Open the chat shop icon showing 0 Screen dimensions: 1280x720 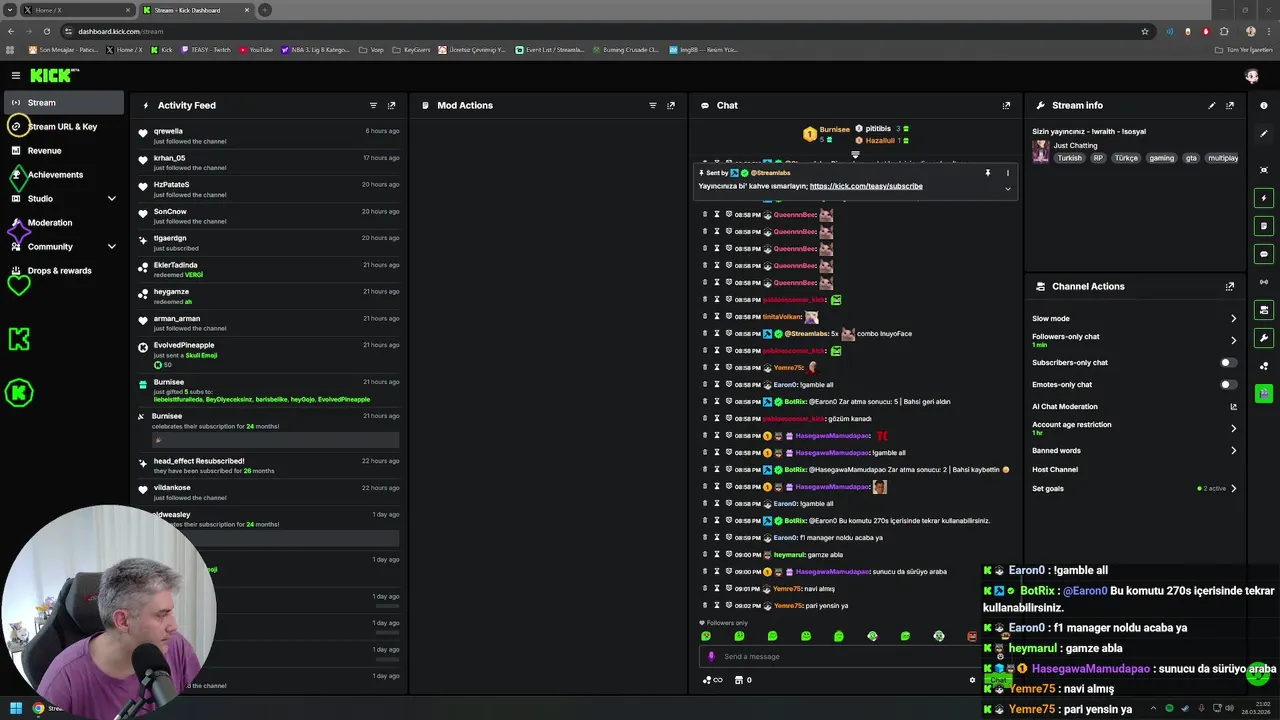pos(743,680)
